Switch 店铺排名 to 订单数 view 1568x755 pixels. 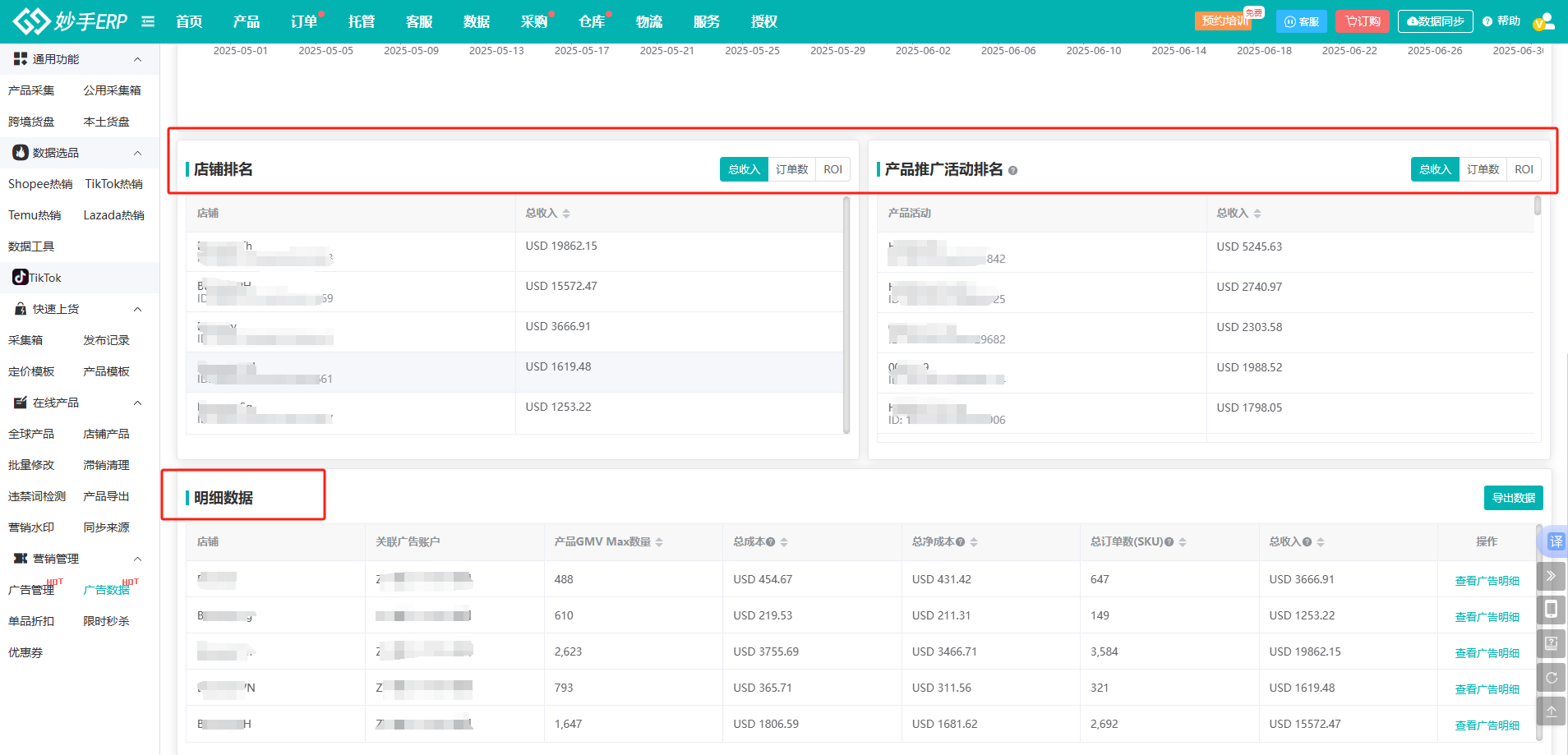(x=791, y=169)
